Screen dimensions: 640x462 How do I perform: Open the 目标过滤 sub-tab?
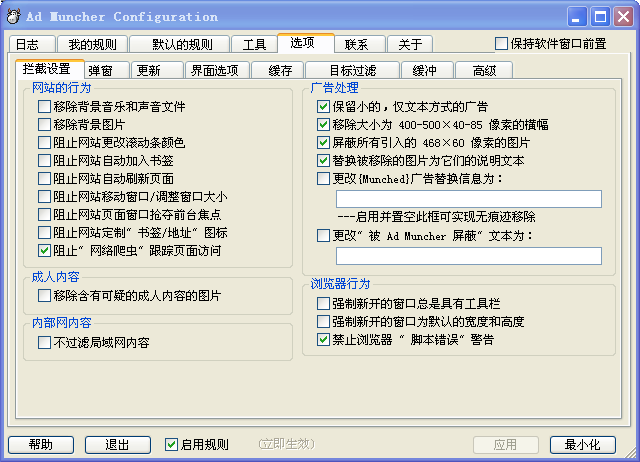point(353,70)
